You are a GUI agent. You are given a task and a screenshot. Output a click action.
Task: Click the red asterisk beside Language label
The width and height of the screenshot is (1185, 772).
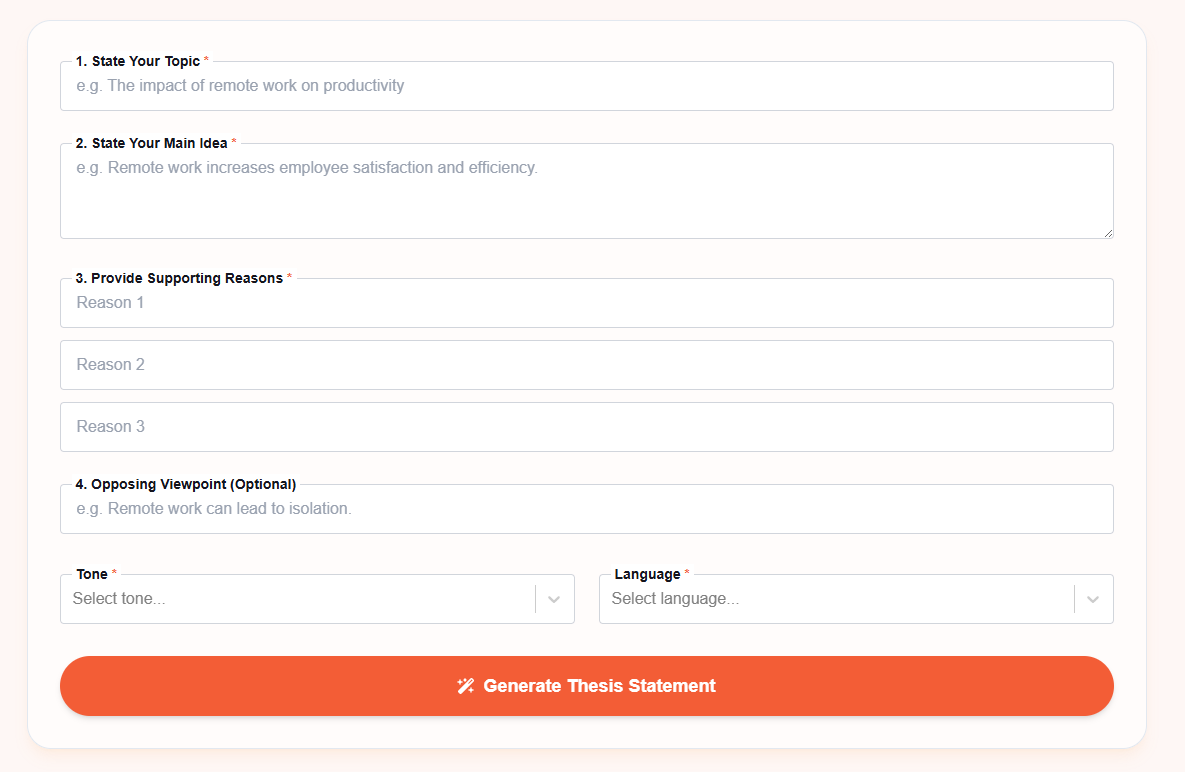(687, 573)
